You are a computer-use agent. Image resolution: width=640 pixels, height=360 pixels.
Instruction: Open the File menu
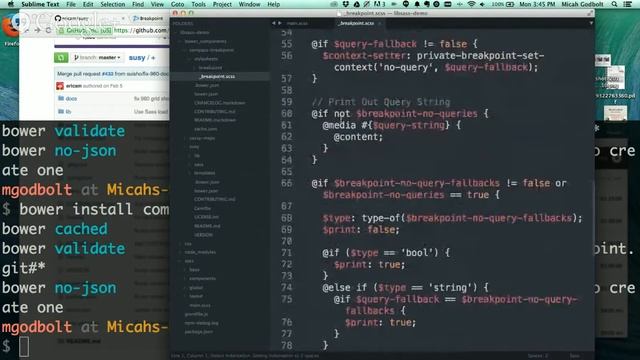[71, 4]
